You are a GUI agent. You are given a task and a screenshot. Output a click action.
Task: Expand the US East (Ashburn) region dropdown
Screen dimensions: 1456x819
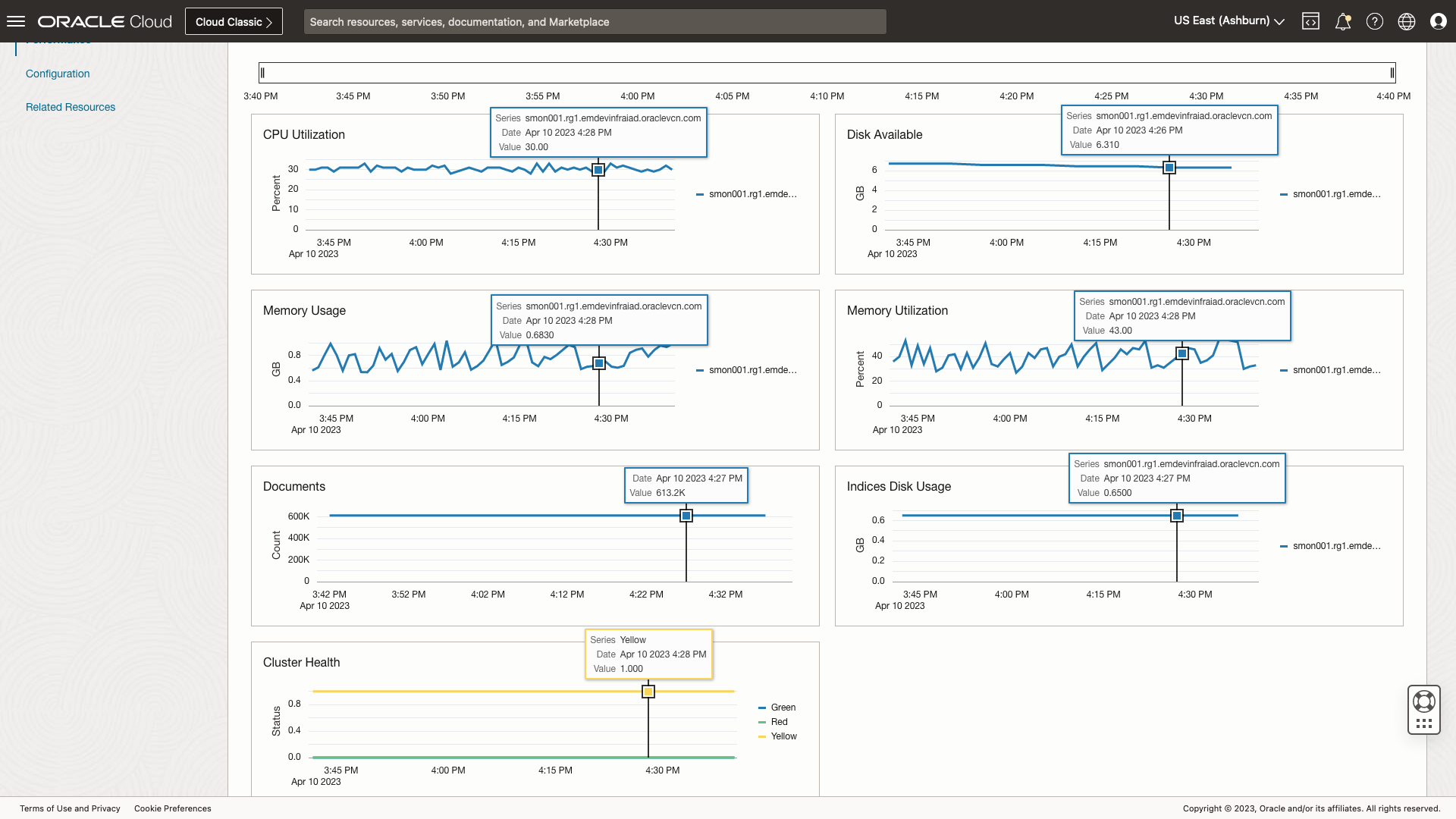click(1228, 21)
